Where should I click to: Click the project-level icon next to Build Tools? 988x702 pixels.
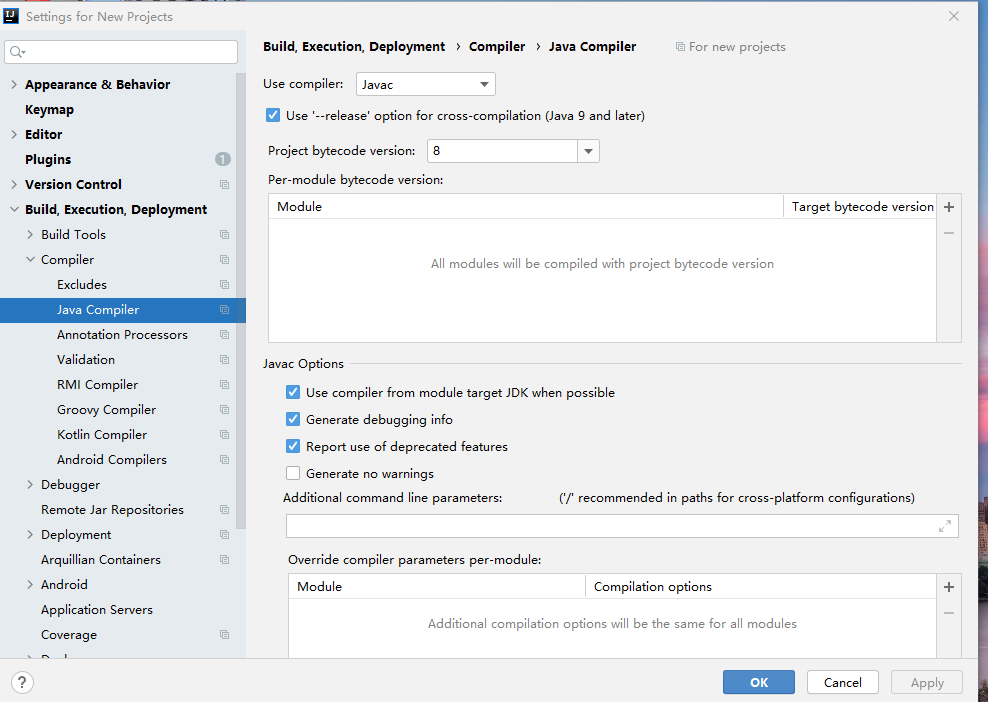[x=224, y=234]
